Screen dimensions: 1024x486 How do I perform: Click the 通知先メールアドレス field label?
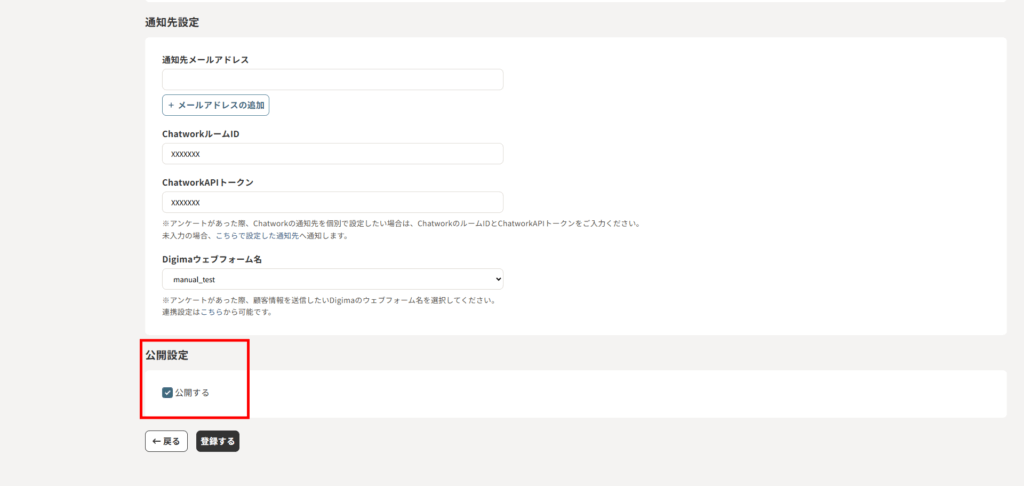click(205, 60)
